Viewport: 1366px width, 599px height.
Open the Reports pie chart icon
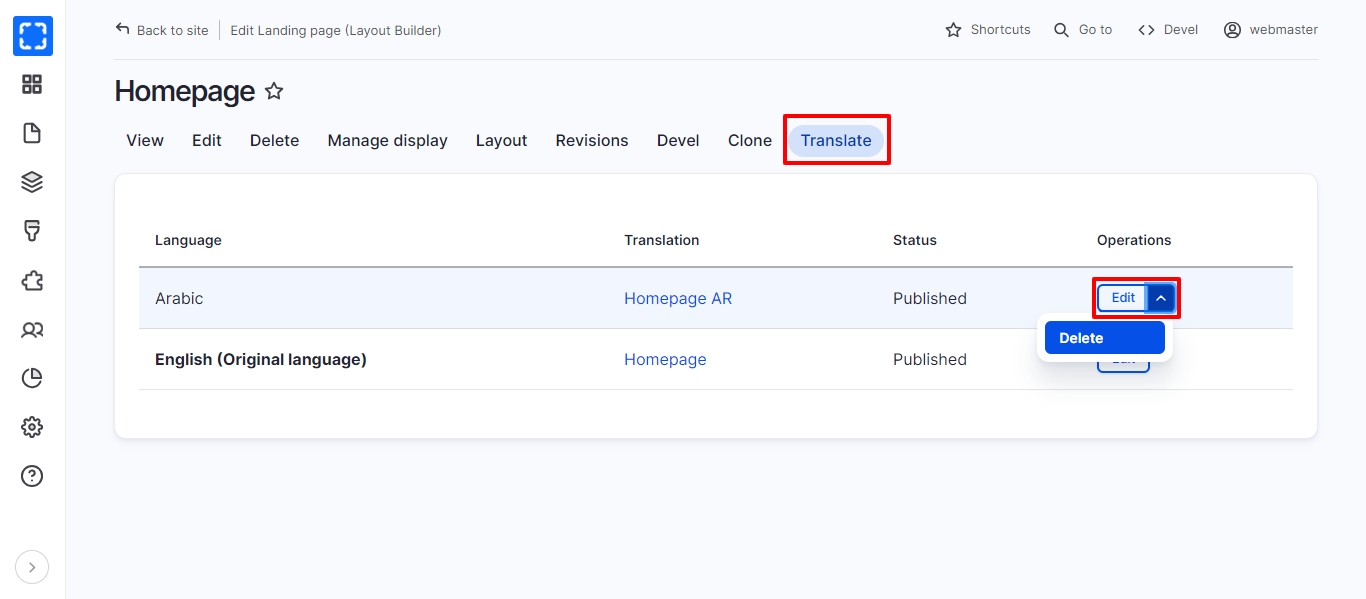coord(32,378)
